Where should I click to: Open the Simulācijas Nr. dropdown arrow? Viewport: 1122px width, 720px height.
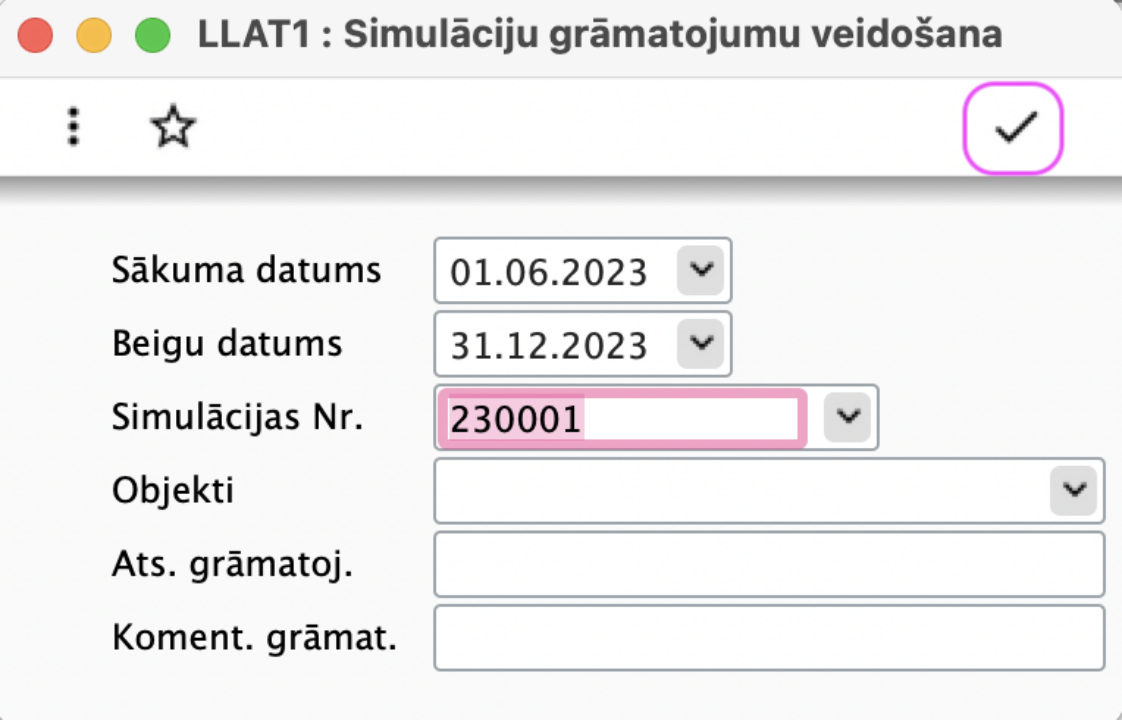click(x=848, y=417)
